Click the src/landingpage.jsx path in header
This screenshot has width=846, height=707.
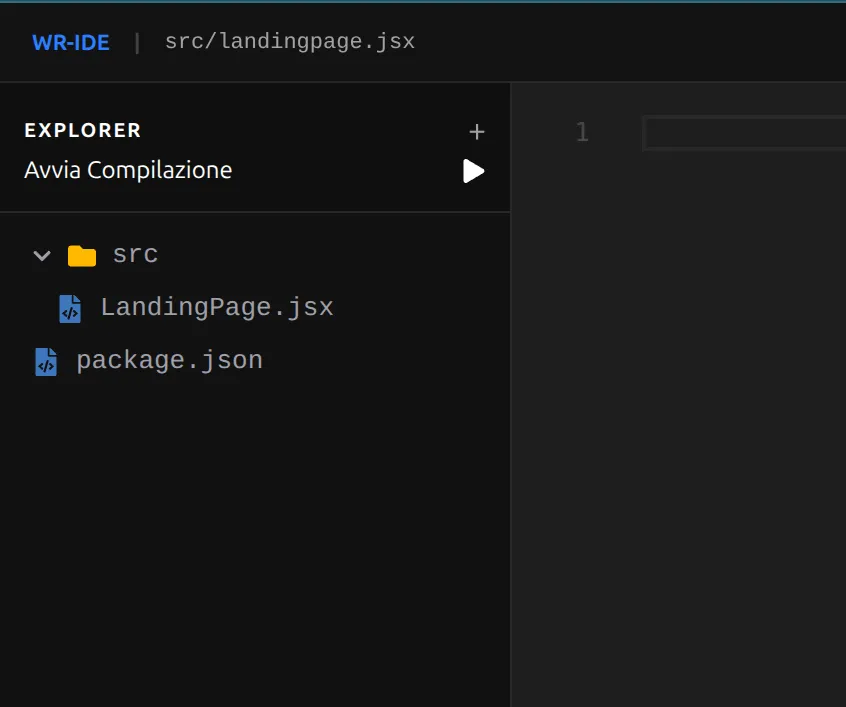289,42
